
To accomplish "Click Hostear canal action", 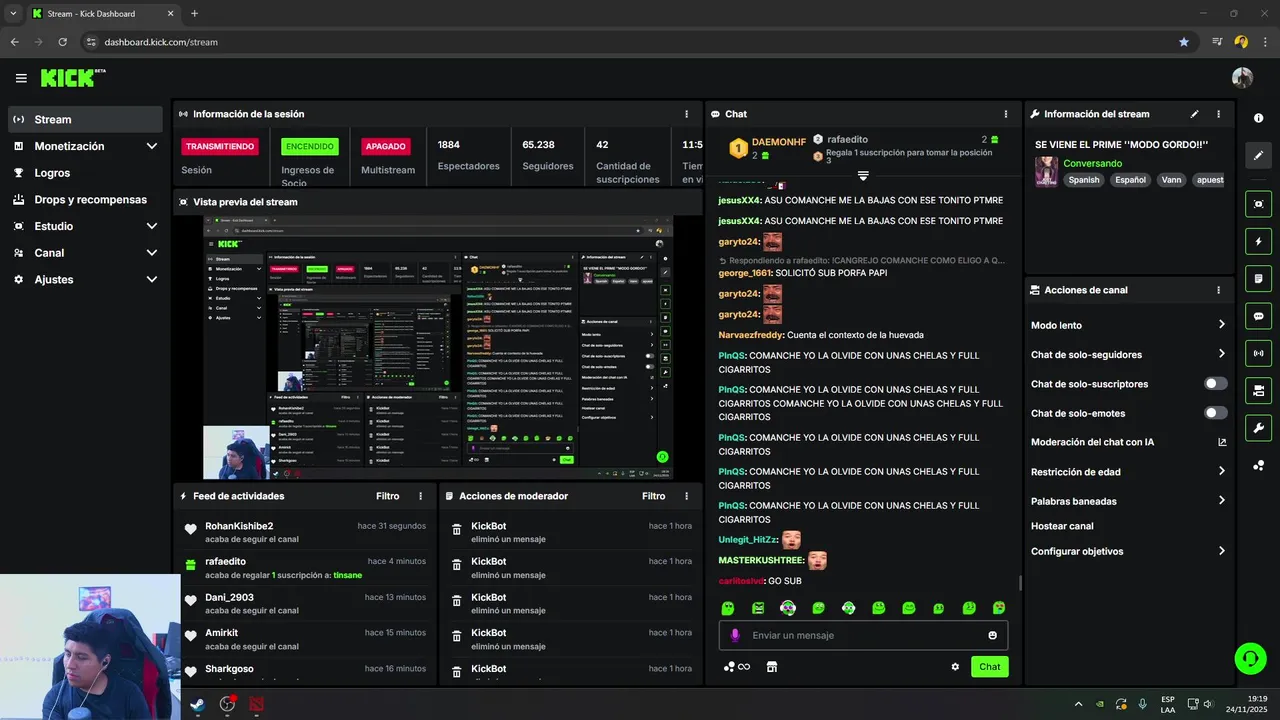I will pos(1062,526).
